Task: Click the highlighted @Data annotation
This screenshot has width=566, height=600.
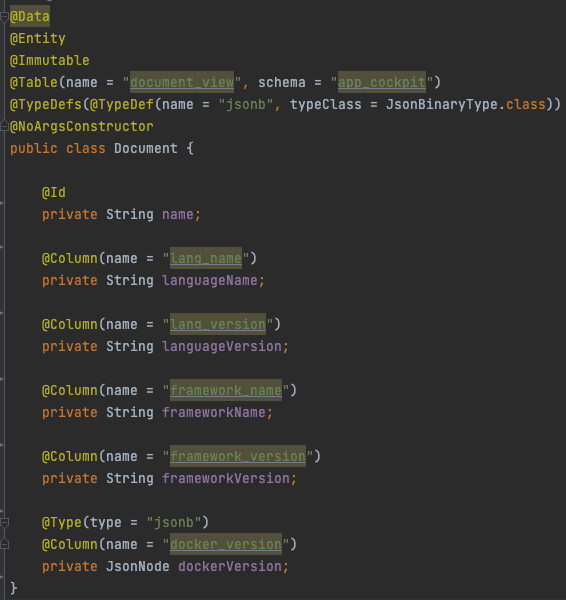Action: (29, 16)
